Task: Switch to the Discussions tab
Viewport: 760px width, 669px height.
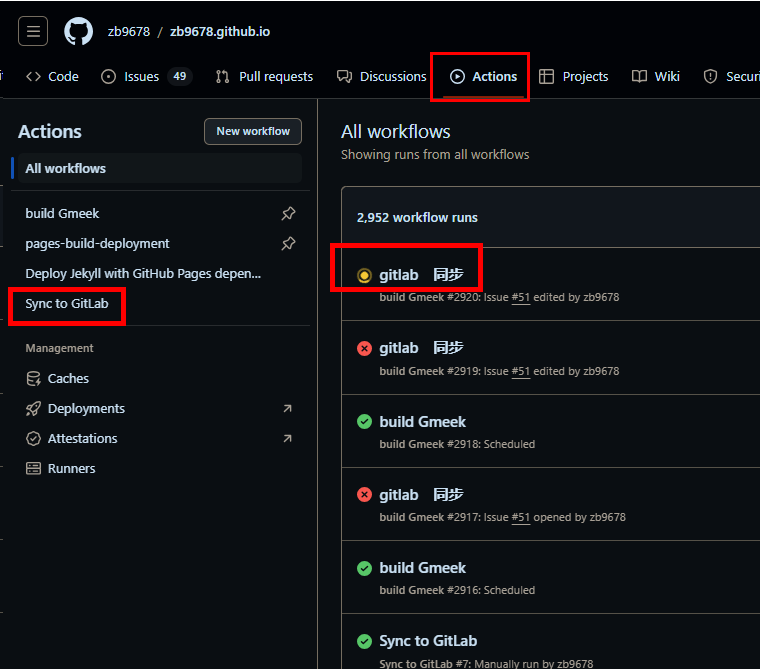Action: coord(382,77)
